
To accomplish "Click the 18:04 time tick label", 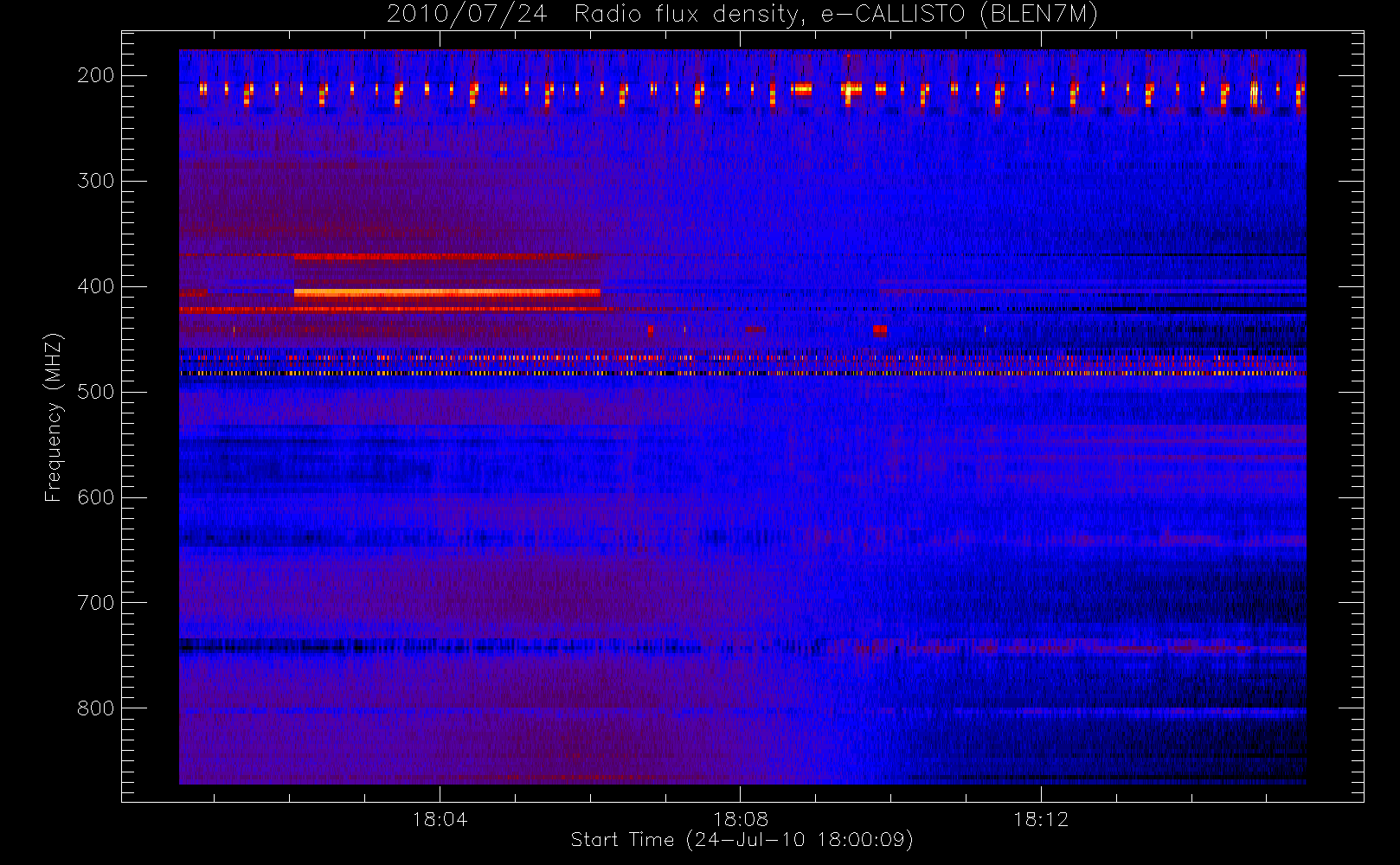I will click(440, 819).
